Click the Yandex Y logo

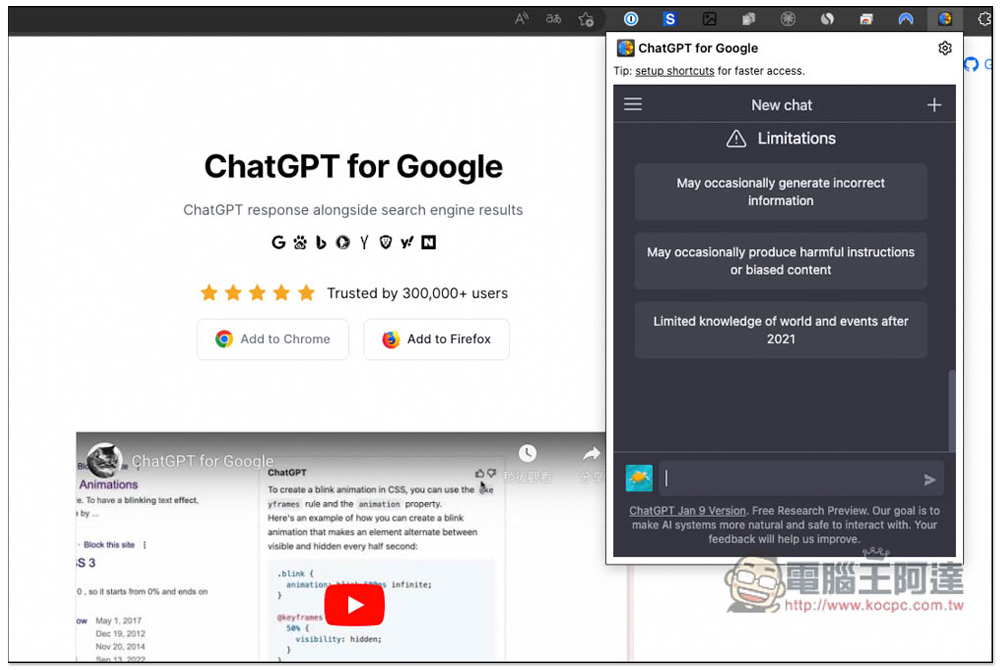point(364,242)
